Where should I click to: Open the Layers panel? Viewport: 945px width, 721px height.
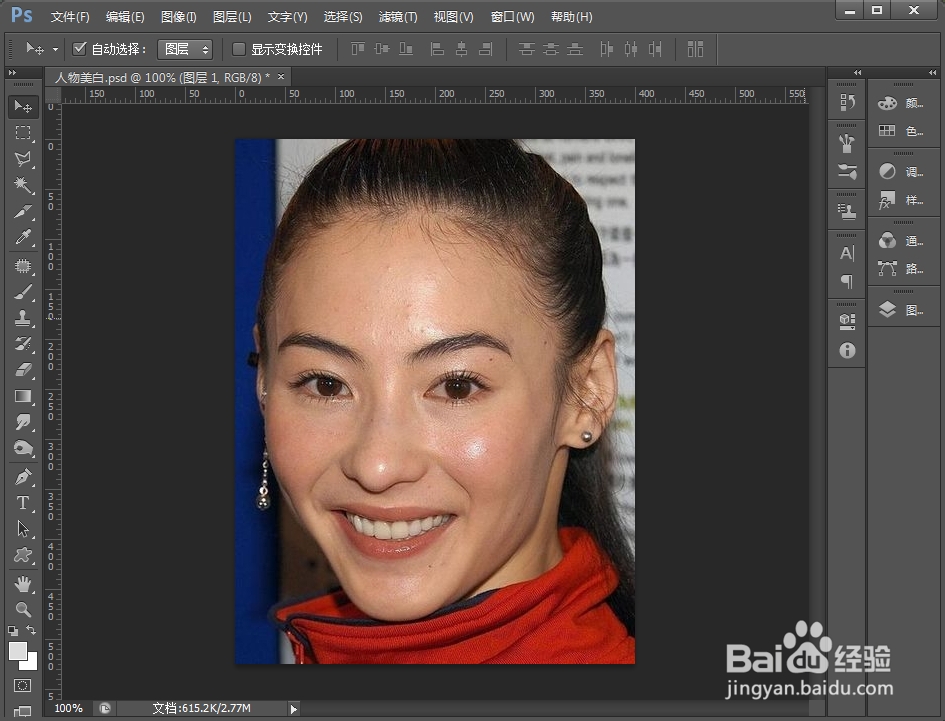(x=902, y=310)
